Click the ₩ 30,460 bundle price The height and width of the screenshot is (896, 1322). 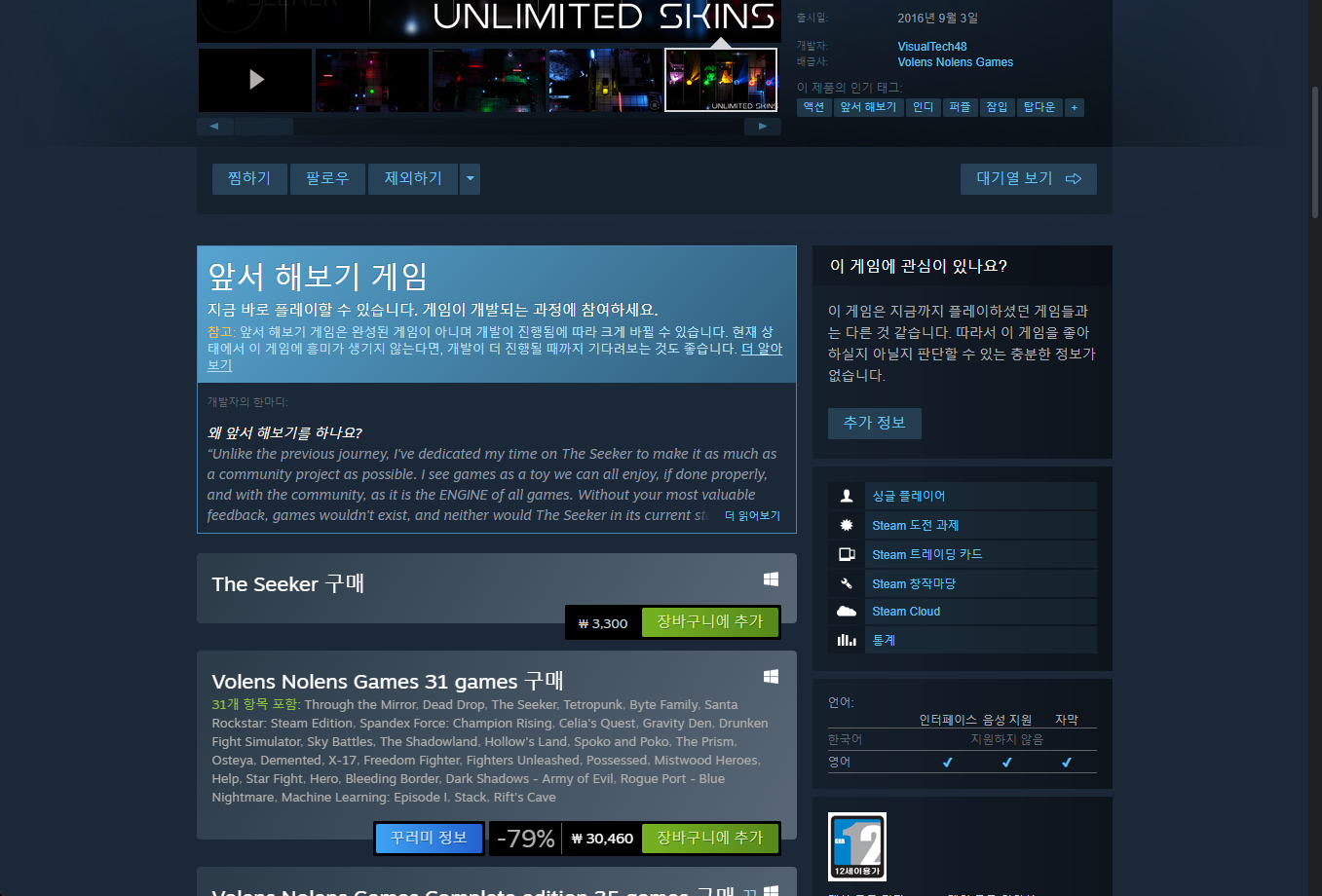(602, 839)
